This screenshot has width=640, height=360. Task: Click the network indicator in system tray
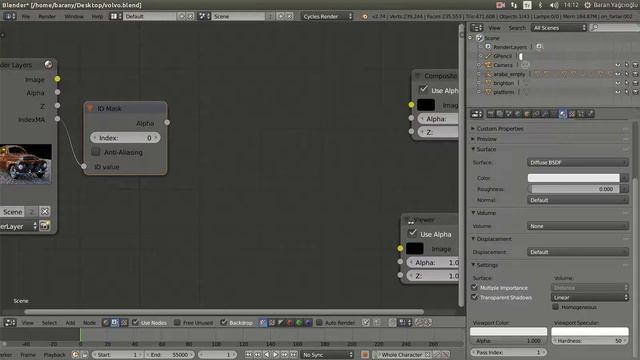pos(514,5)
